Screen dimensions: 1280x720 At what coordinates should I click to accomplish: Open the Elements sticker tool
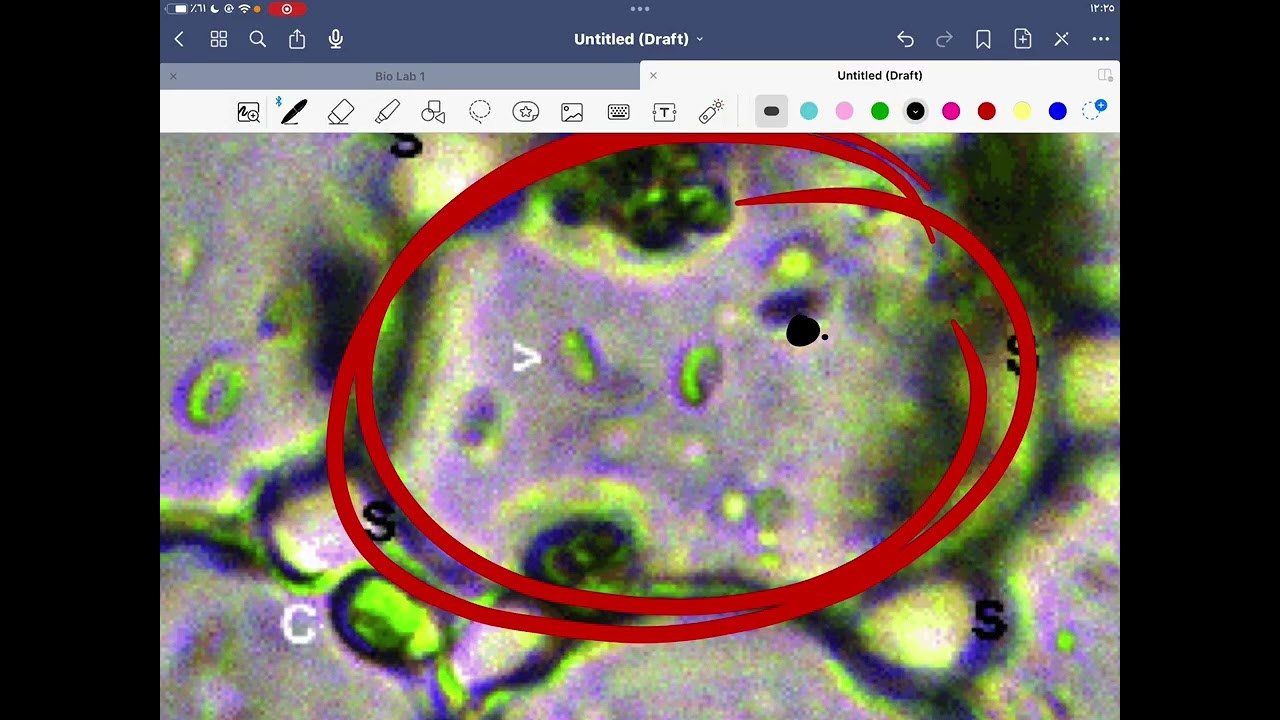click(526, 112)
